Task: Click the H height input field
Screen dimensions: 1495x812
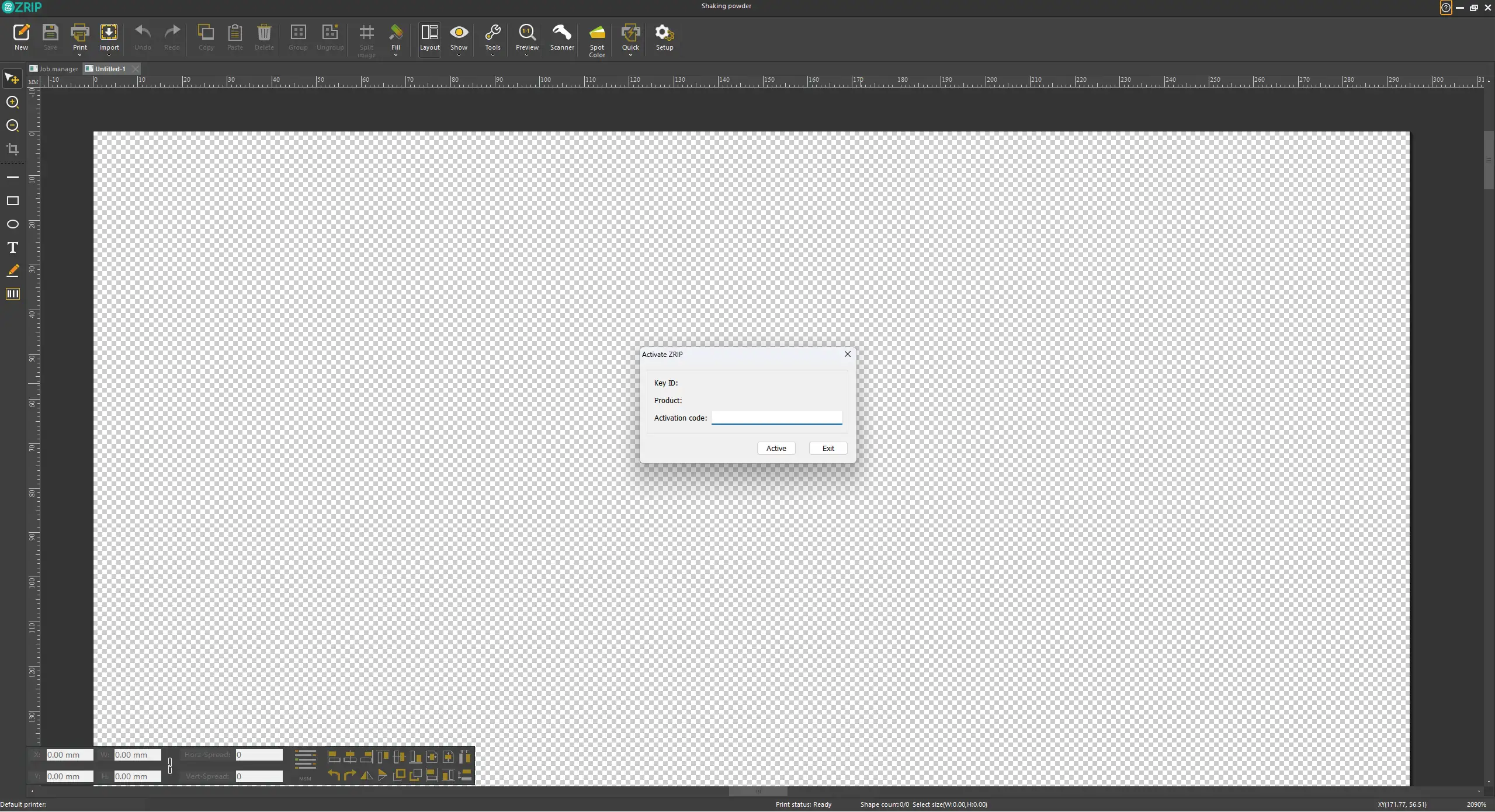Action: click(137, 777)
